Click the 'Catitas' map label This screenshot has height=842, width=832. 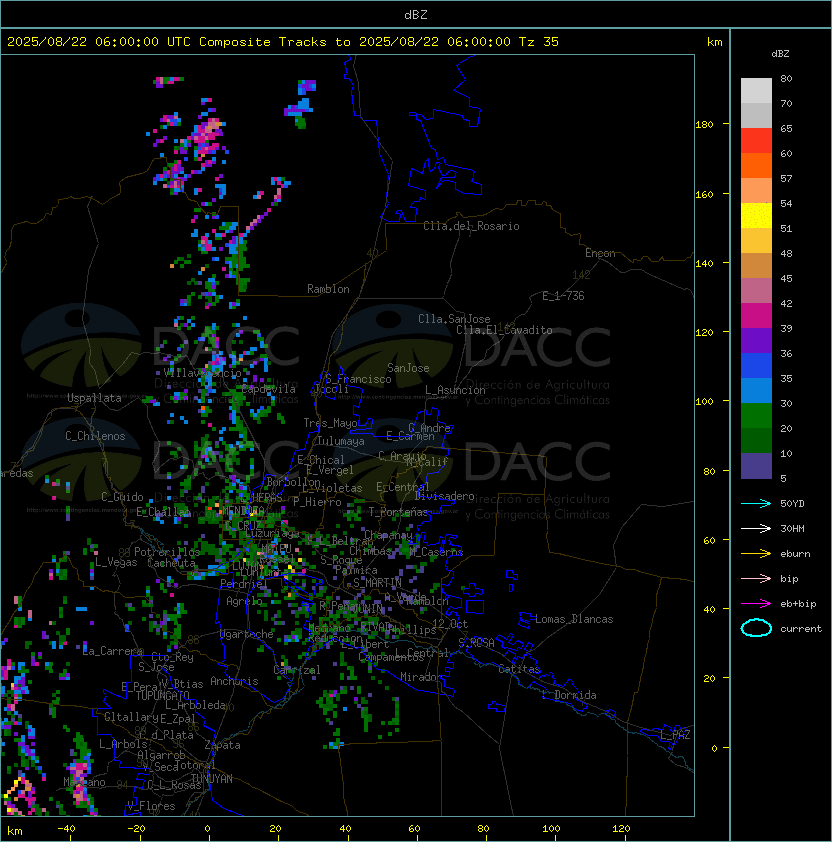[519, 669]
